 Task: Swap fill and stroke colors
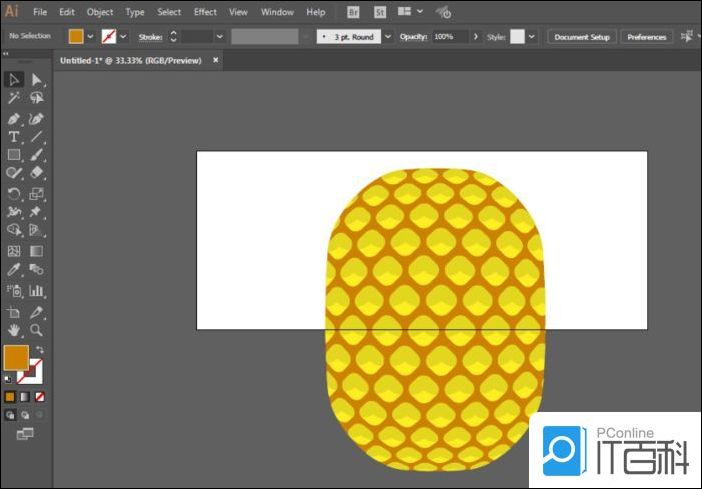(39, 350)
